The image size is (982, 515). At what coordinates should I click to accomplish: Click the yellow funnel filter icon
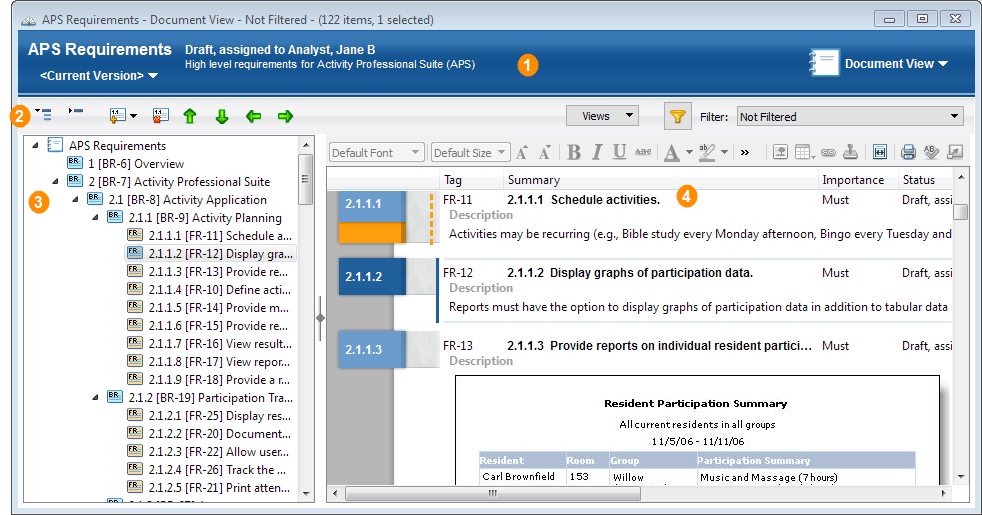pos(678,116)
